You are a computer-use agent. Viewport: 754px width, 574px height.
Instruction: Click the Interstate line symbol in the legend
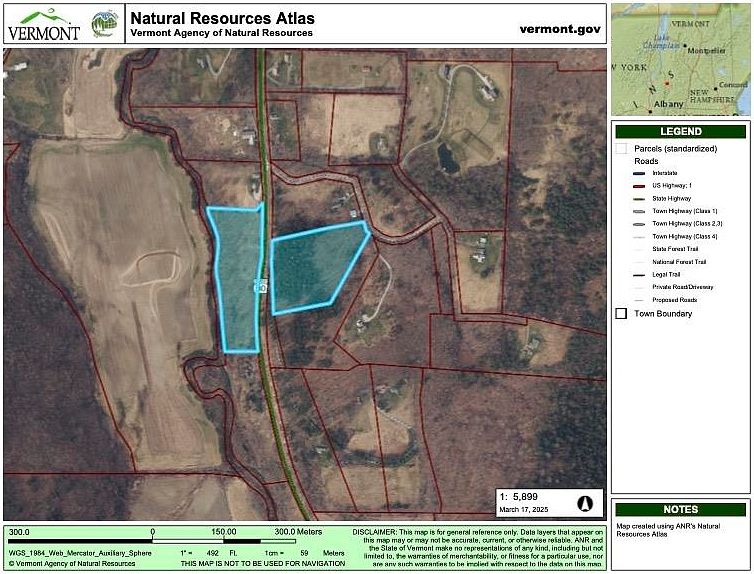click(639, 173)
